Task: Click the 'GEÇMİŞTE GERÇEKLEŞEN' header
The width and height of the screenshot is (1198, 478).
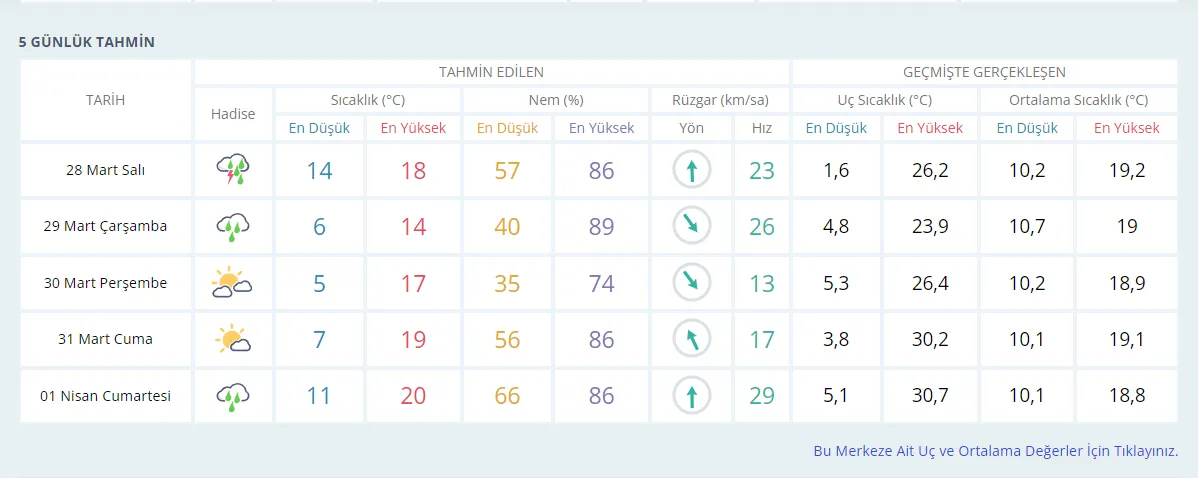Action: [x=984, y=72]
